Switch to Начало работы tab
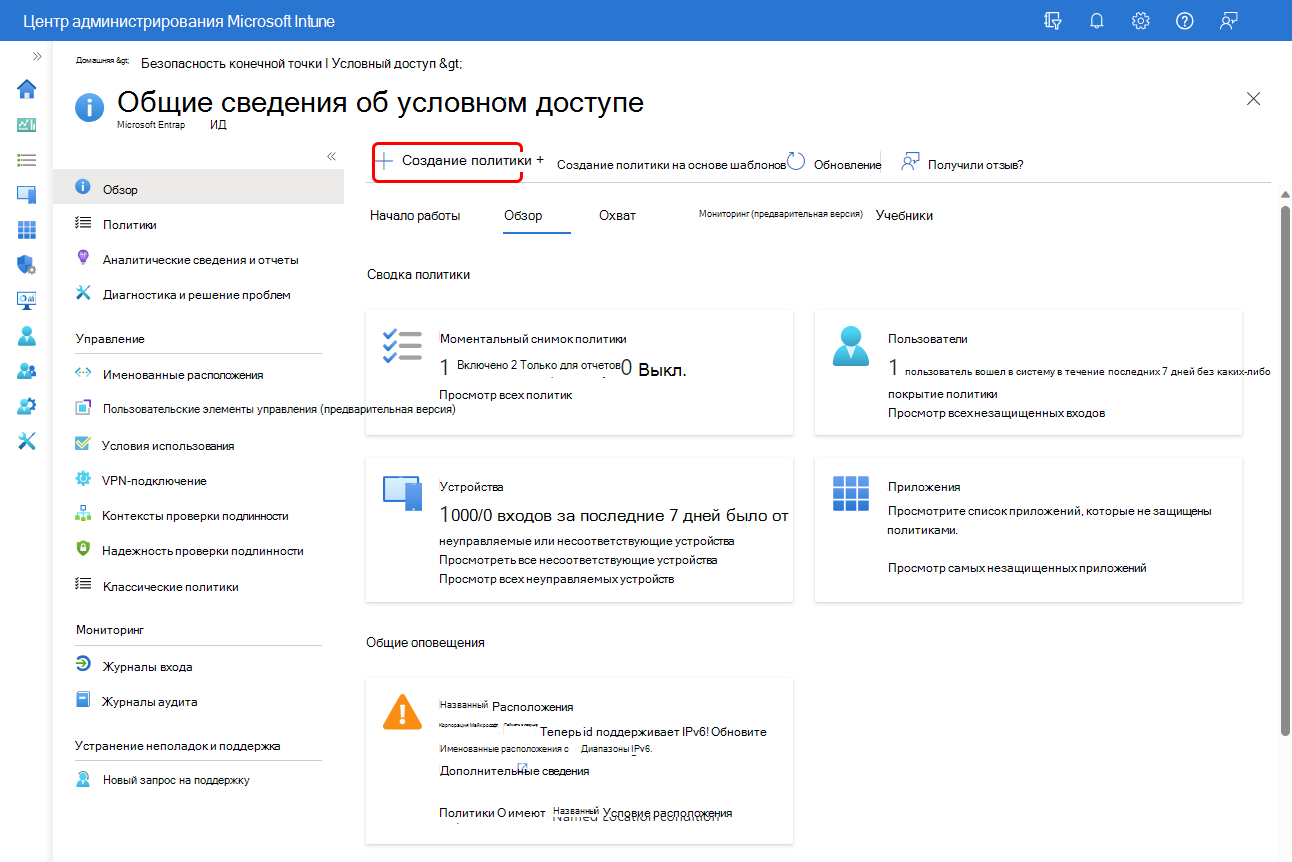The width and height of the screenshot is (1292, 862). [415, 215]
